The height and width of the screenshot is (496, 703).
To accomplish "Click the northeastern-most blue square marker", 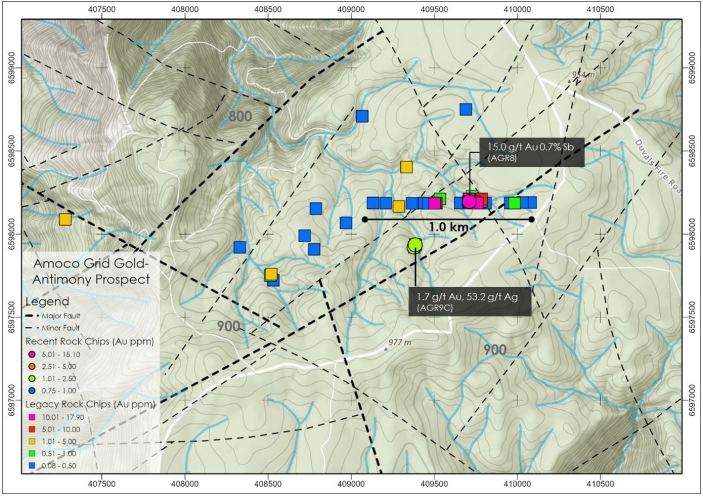I will click(x=466, y=109).
